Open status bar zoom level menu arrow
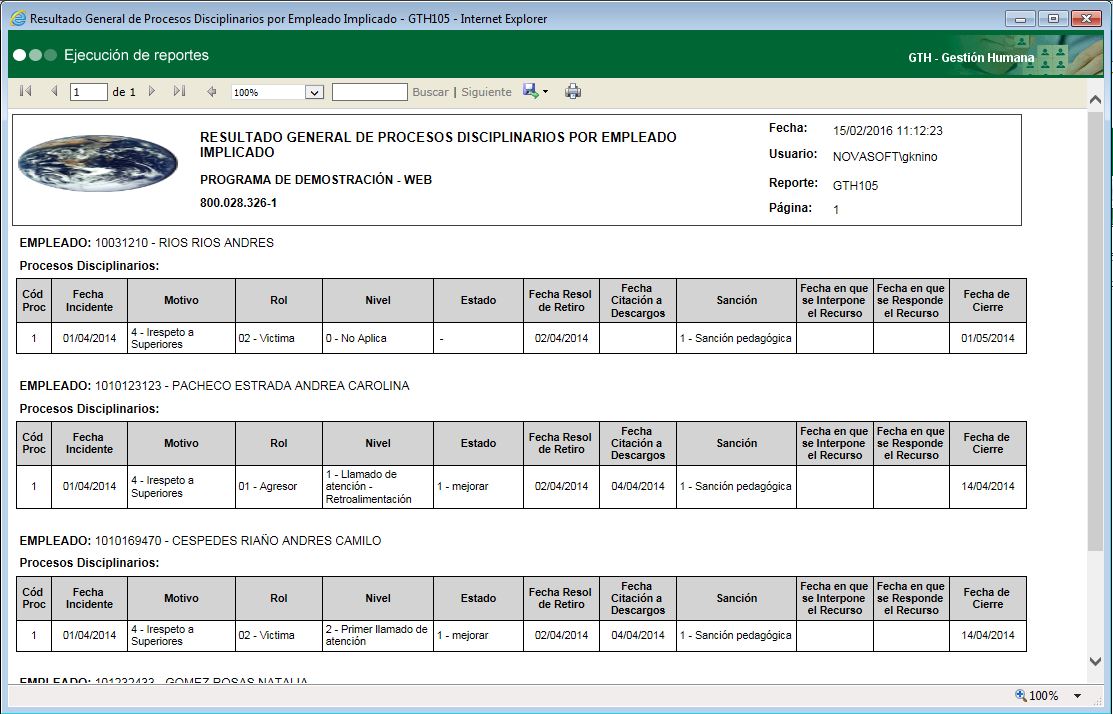Viewport: 1113px width, 714px height. tap(1077, 696)
